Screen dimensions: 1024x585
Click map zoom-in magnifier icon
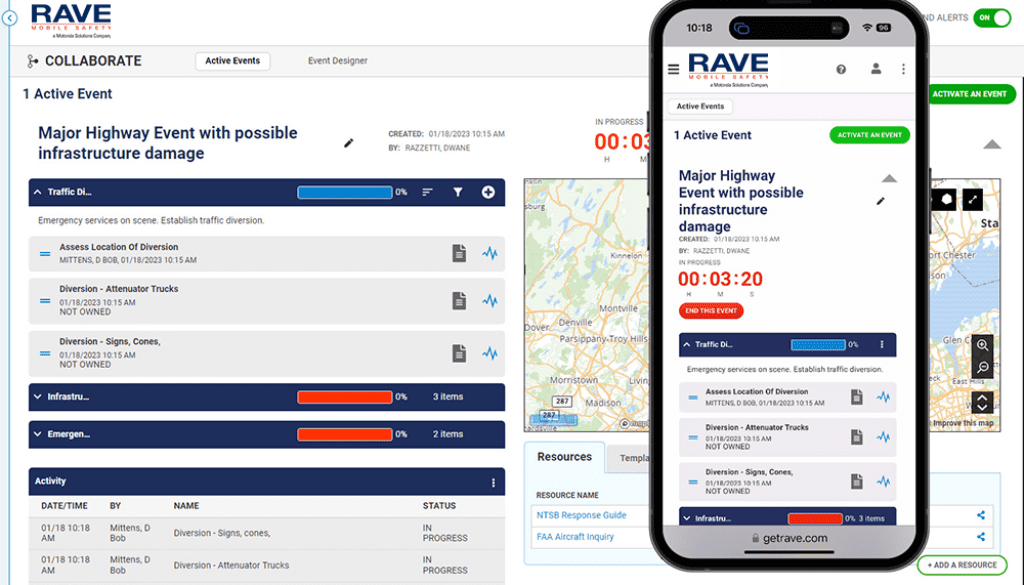982,345
